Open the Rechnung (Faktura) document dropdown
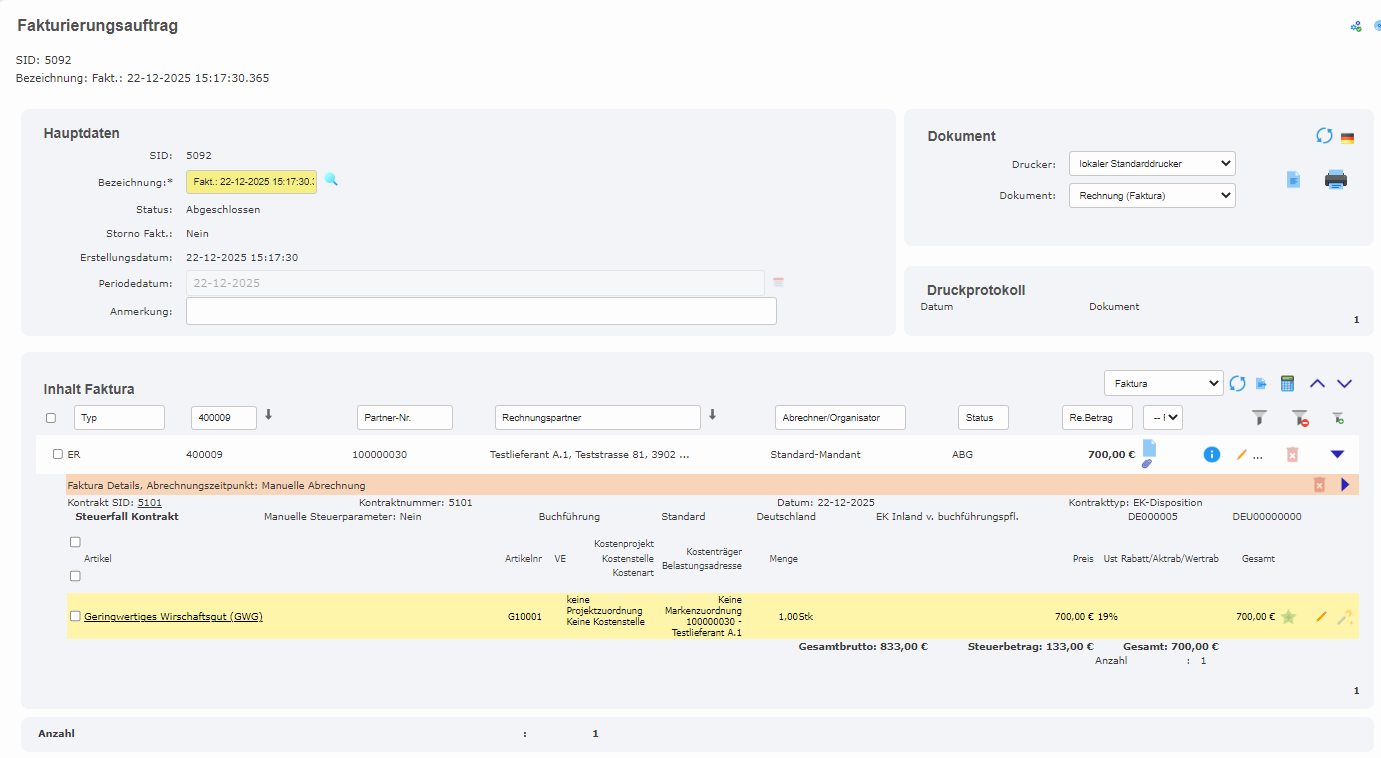 click(1152, 196)
